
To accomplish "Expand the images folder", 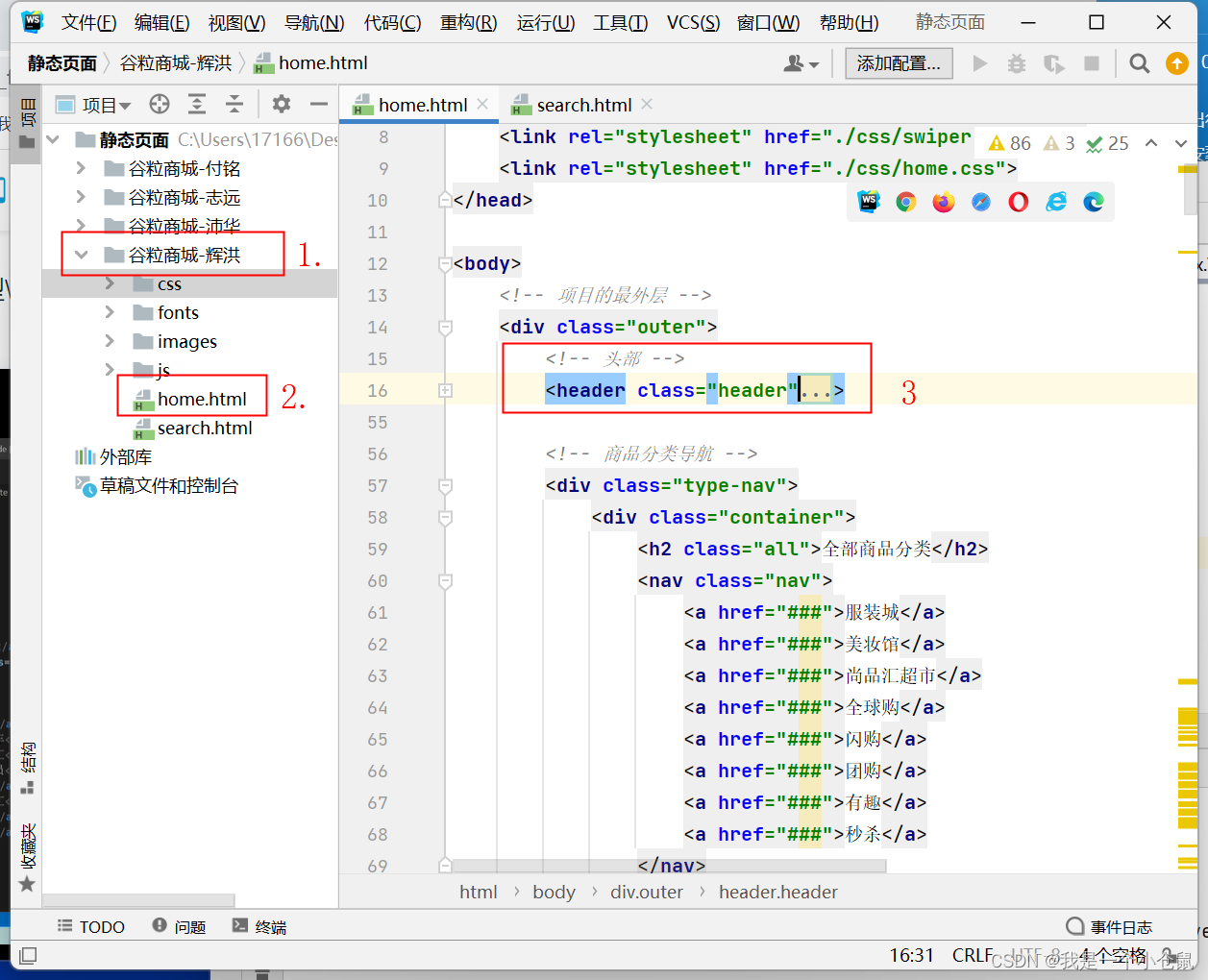I will point(110,341).
